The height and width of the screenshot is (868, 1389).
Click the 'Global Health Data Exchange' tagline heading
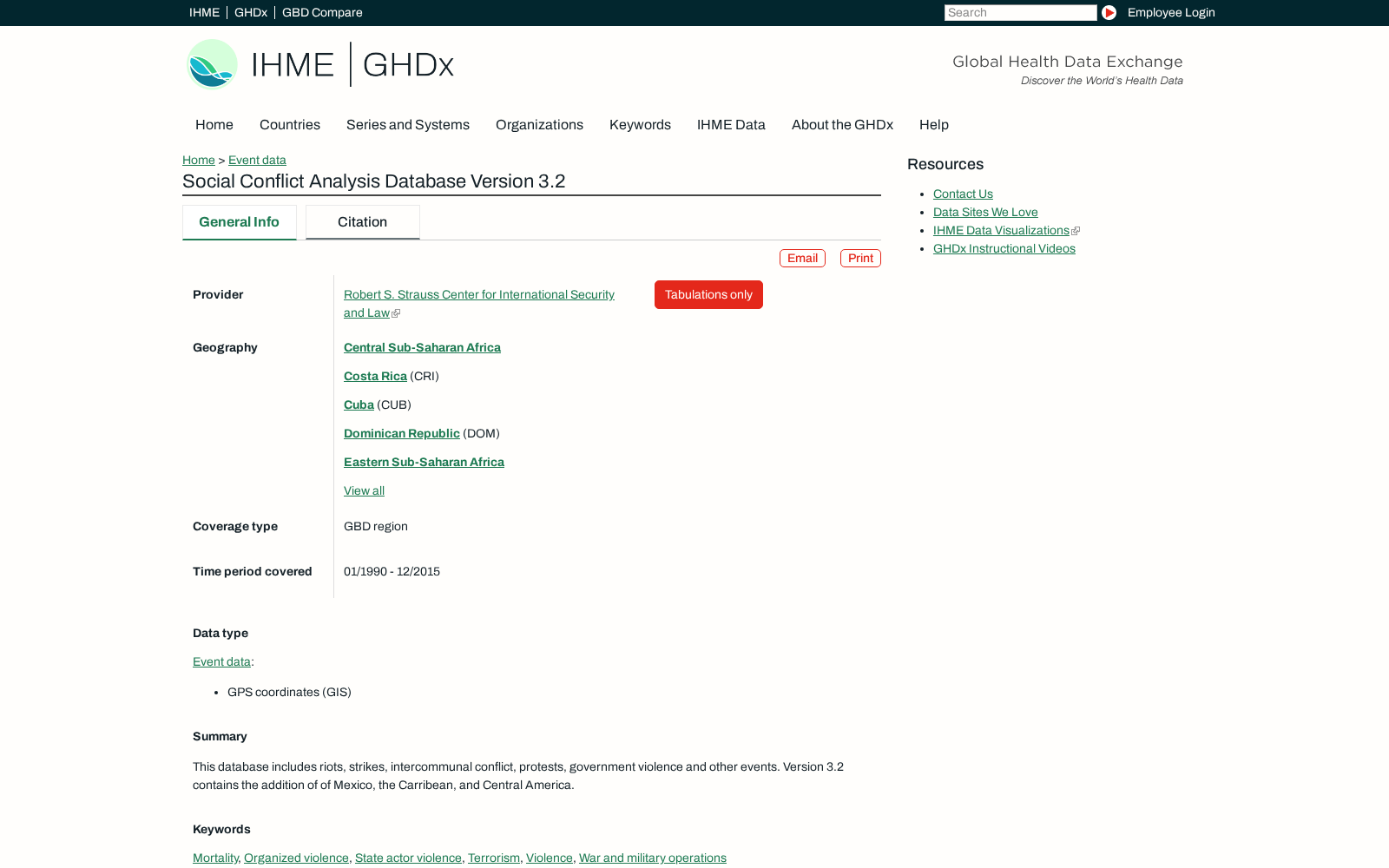(x=1068, y=62)
